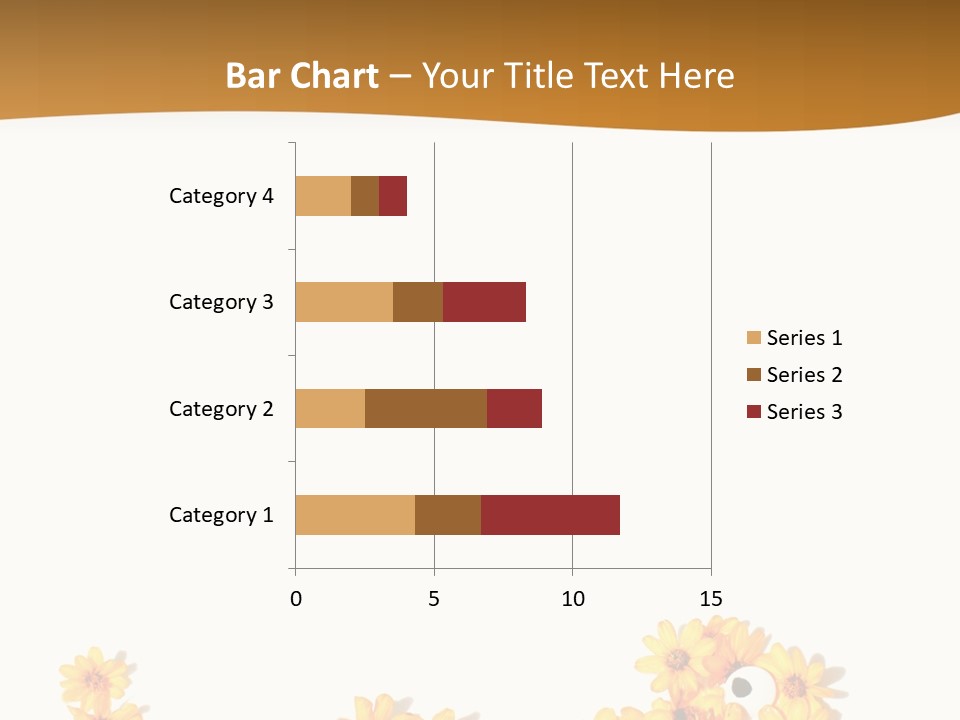The height and width of the screenshot is (720, 960).
Task: Click Category 2 Series 3 bar segment
Action: click(x=514, y=409)
